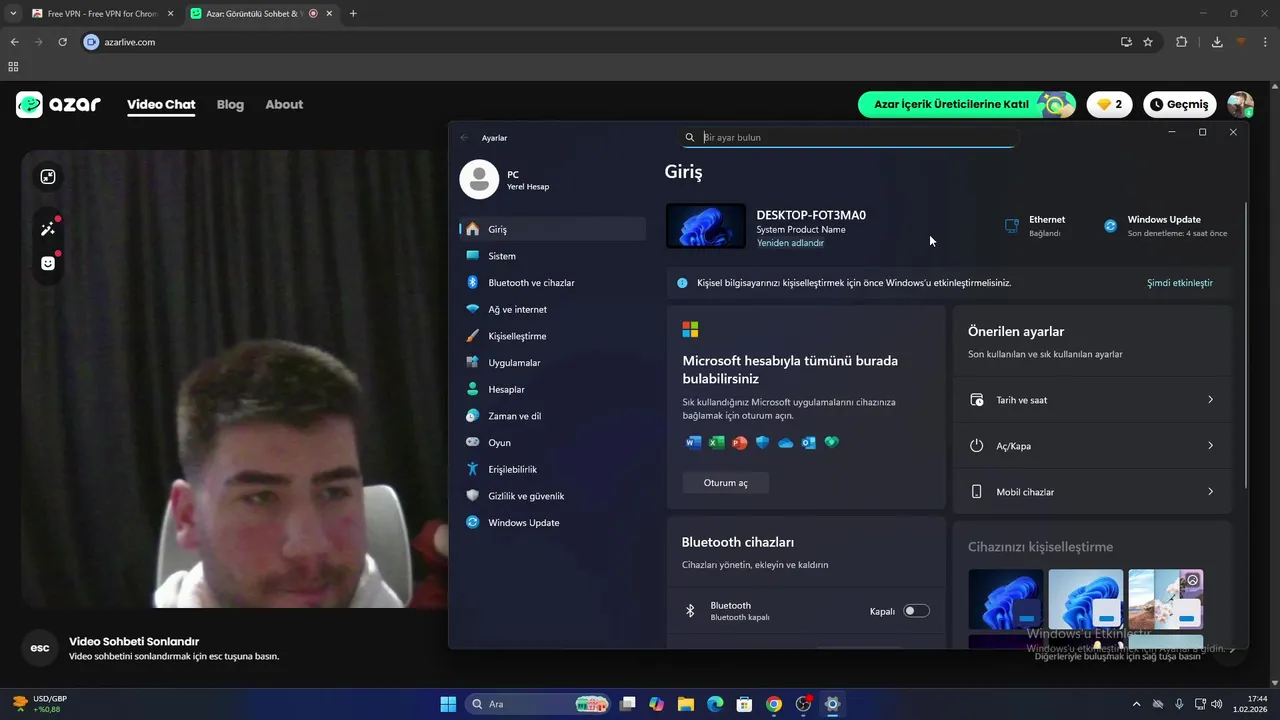Screen dimensions: 1280x720
Task: Open Chrome downloads icon
Action: click(1217, 42)
